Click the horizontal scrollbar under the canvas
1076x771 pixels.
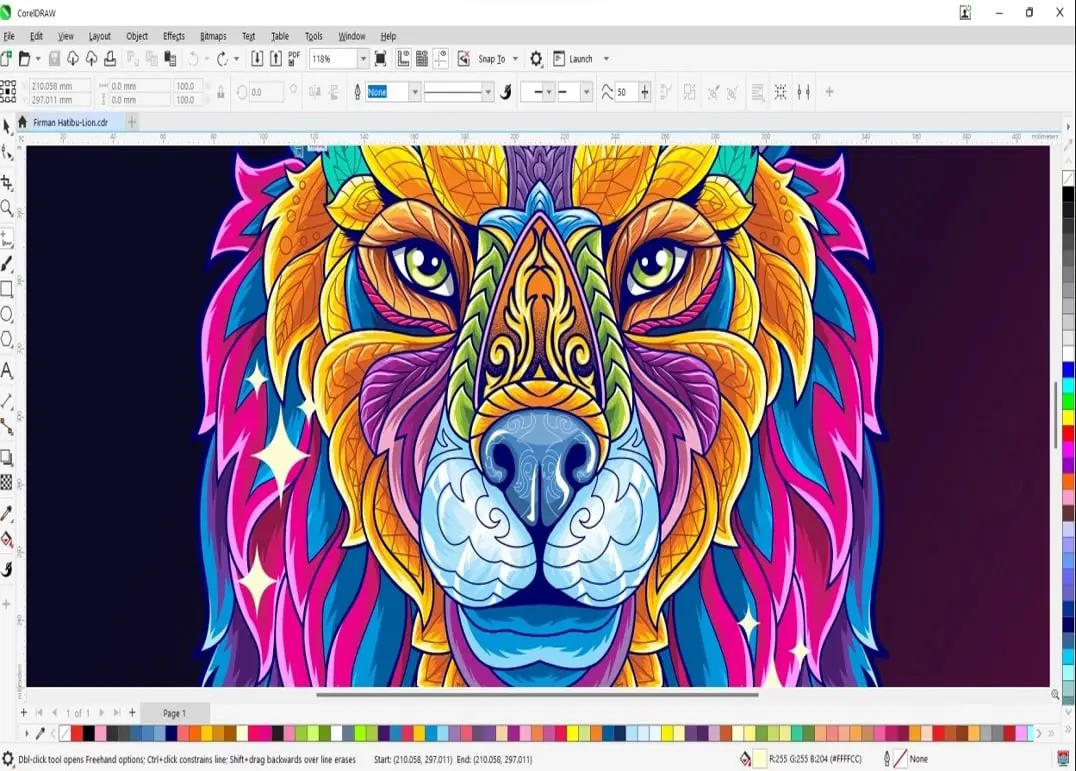point(537,694)
